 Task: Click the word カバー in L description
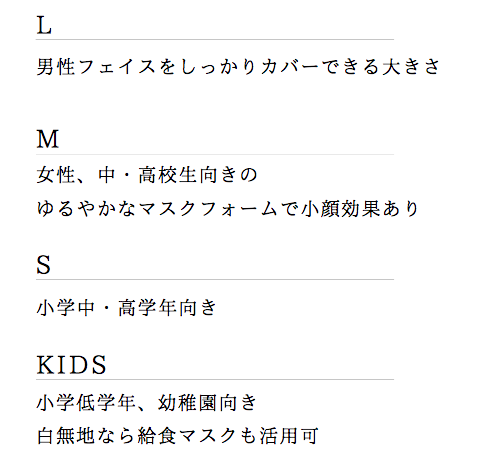click(x=290, y=67)
